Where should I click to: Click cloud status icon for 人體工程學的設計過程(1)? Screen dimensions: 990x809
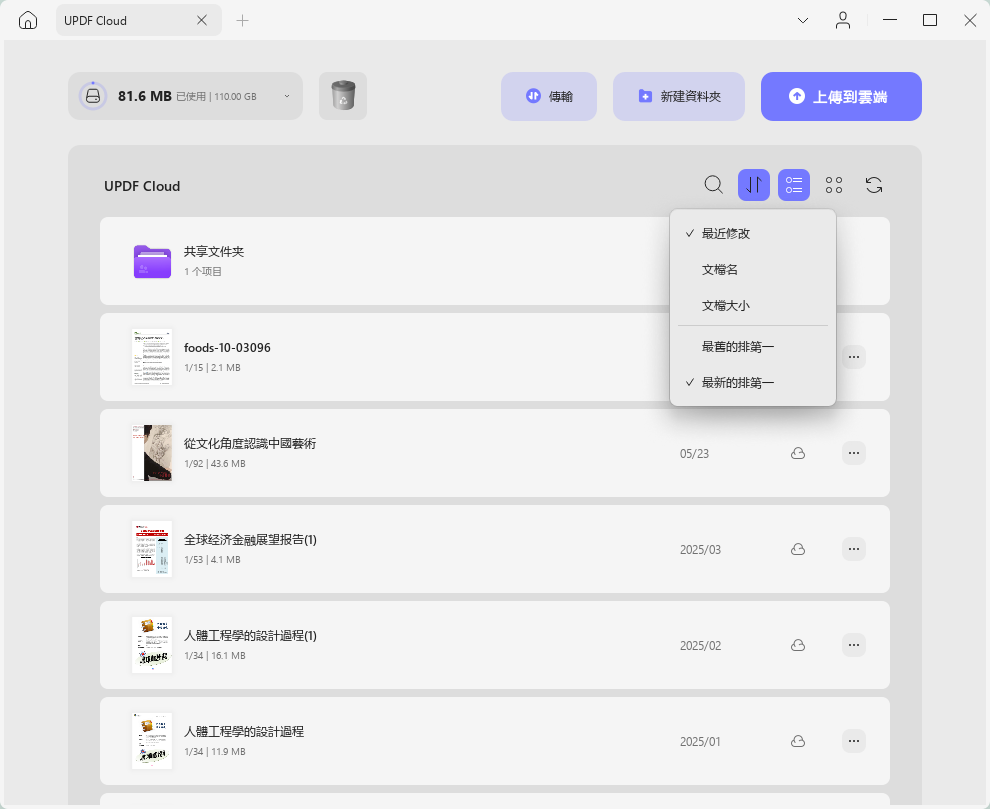pos(798,645)
